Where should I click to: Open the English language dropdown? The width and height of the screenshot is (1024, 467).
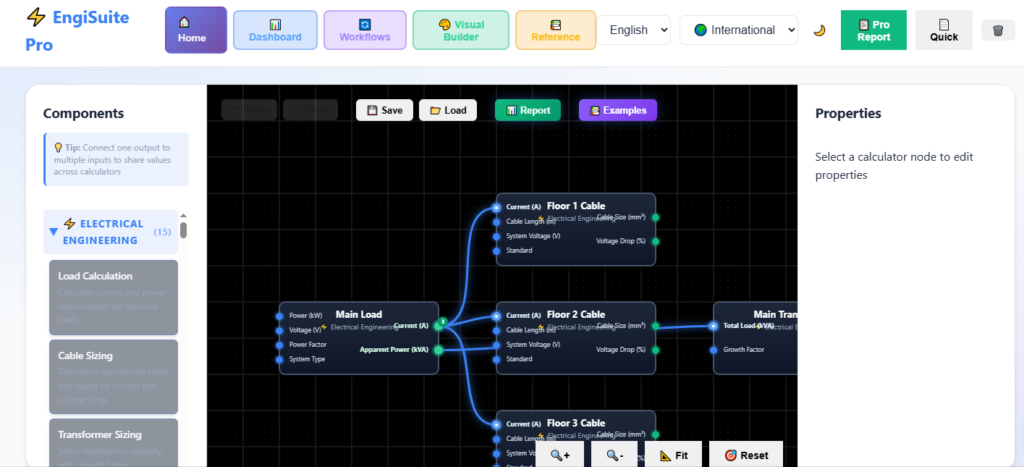click(634, 30)
